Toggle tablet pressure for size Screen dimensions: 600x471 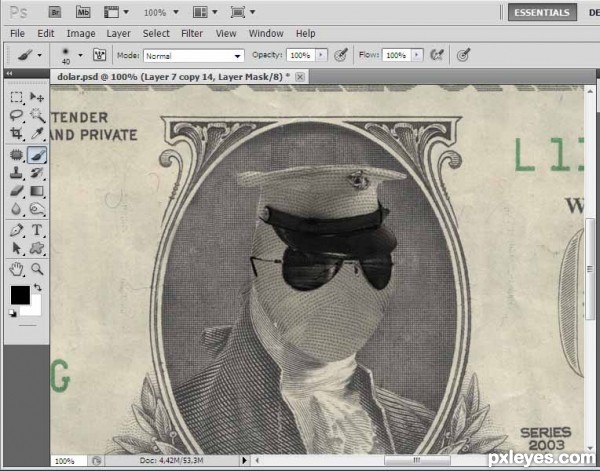pyautogui.click(x=463, y=55)
